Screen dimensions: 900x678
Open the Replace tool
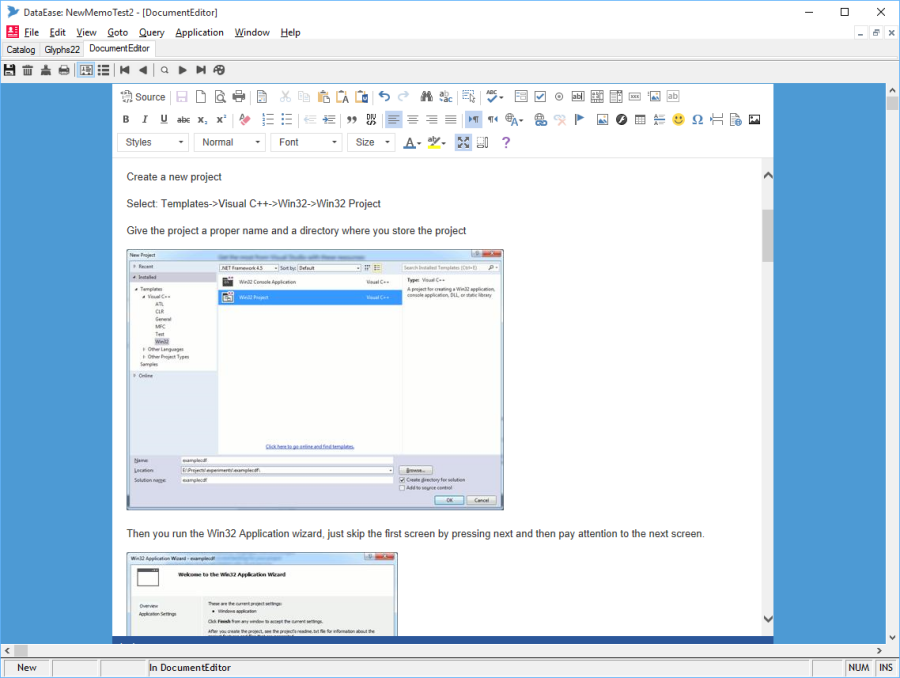point(445,96)
